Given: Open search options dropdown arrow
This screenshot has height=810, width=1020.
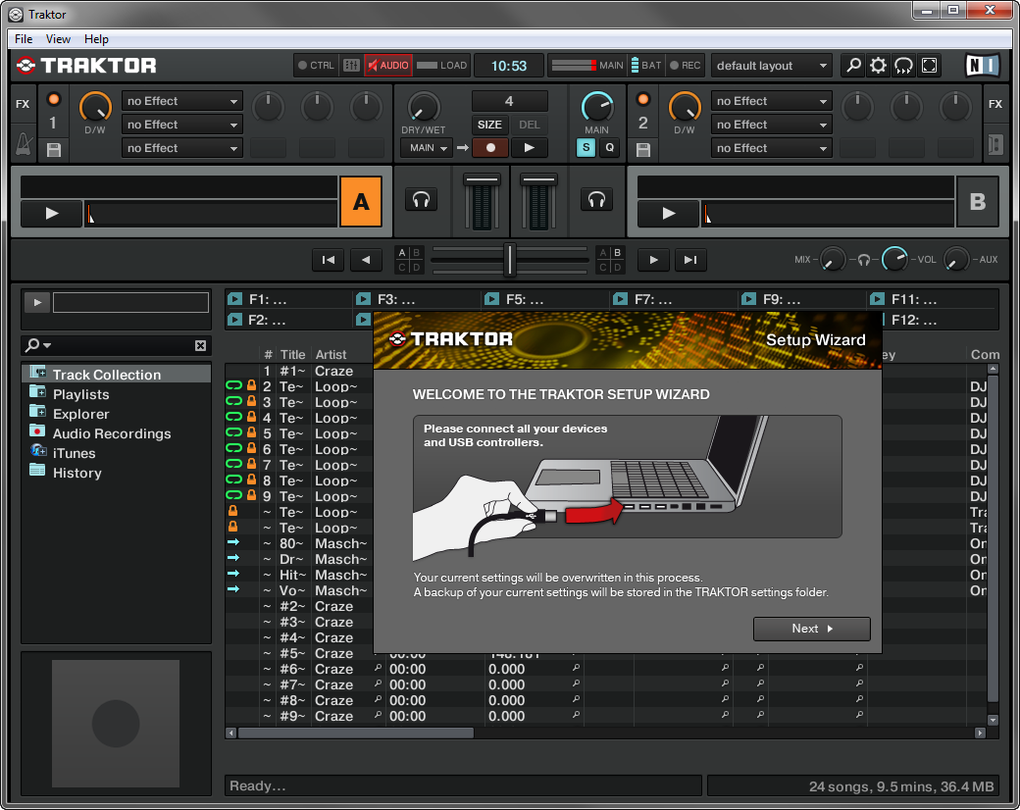Looking at the screenshot, I should tap(47, 345).
